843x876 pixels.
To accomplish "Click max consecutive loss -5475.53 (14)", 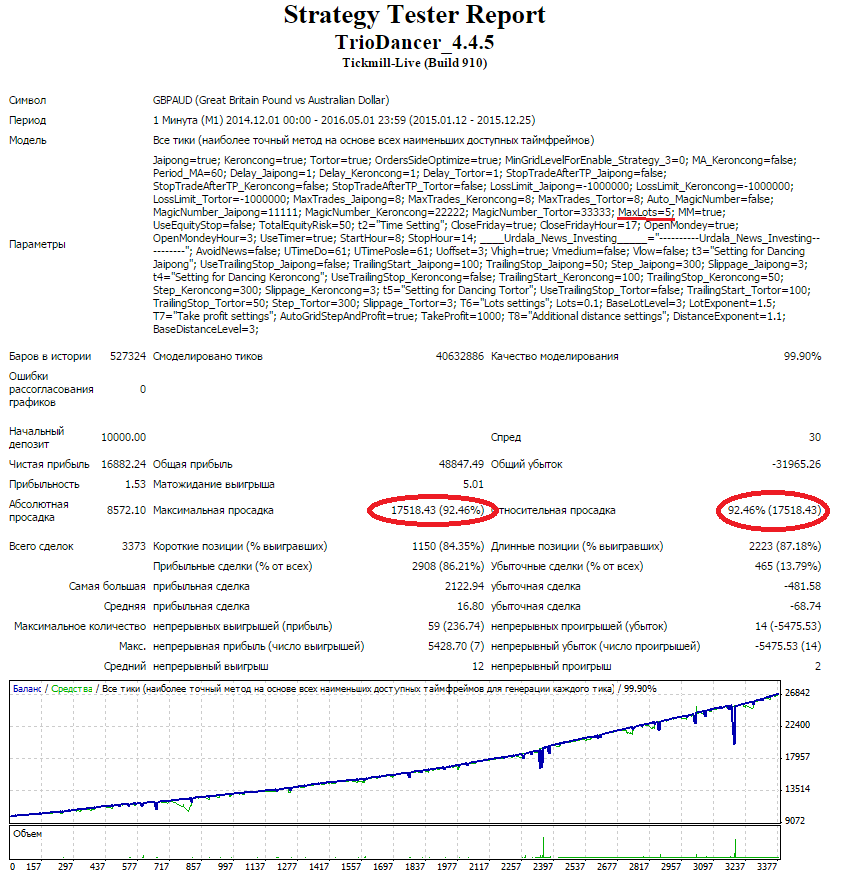I will 788,646.
